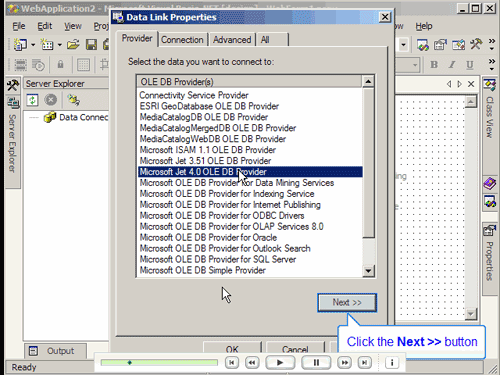Close the Data Link Properties dialog
The width and height of the screenshot is (500, 375).
point(385,17)
